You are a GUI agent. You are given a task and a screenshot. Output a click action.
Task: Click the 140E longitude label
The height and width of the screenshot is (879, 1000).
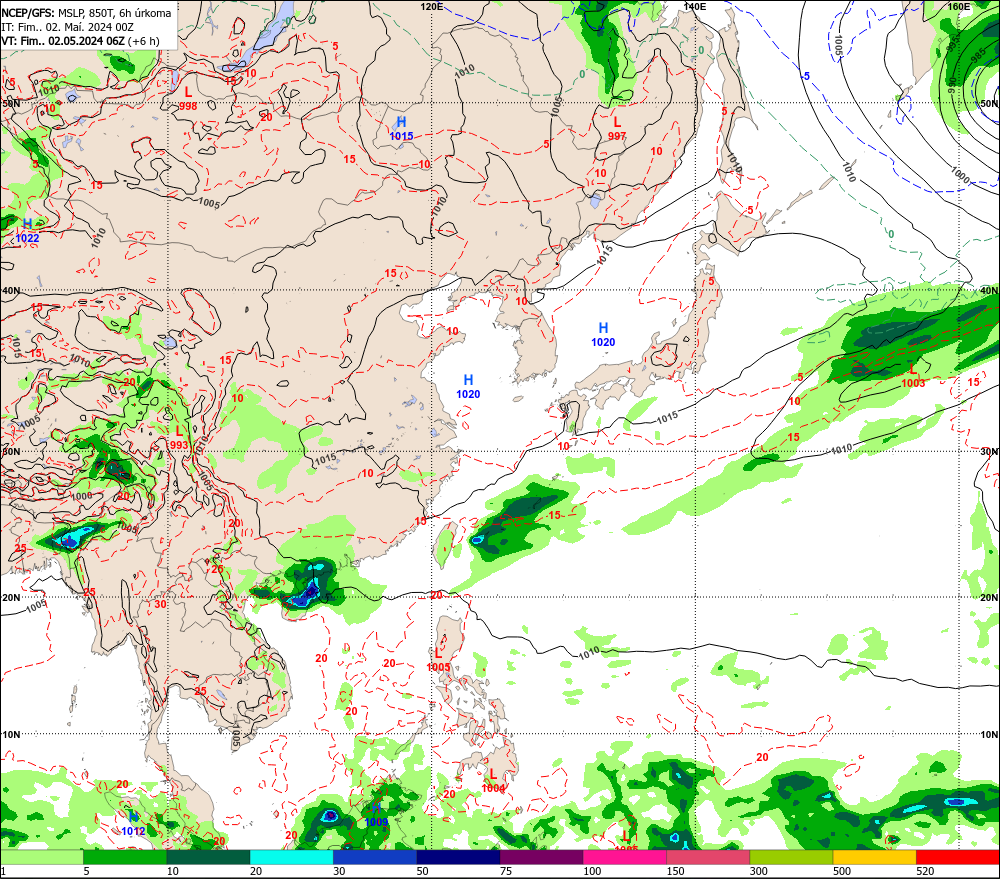pos(695,6)
